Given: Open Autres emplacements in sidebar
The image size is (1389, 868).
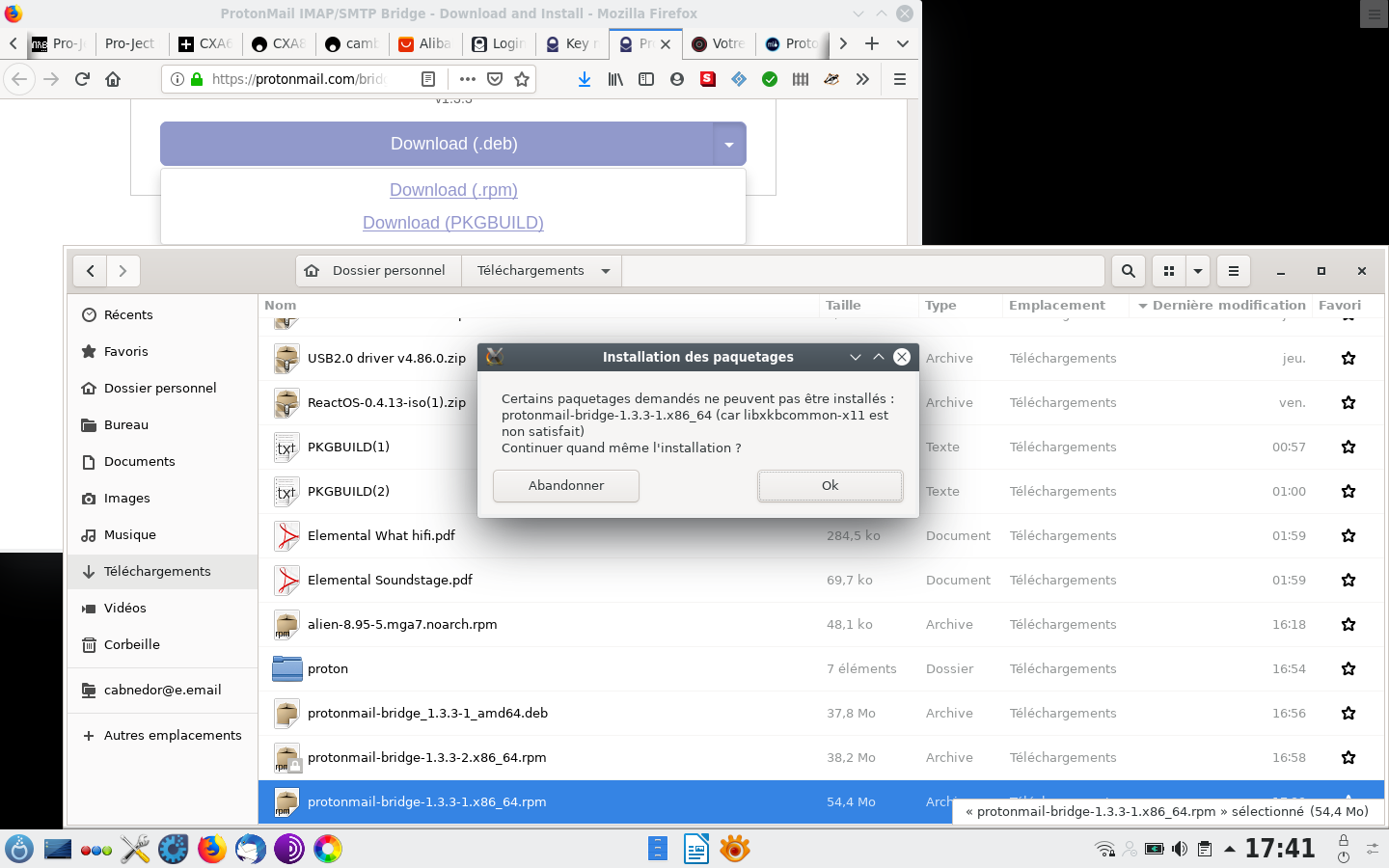Looking at the screenshot, I should point(162,735).
